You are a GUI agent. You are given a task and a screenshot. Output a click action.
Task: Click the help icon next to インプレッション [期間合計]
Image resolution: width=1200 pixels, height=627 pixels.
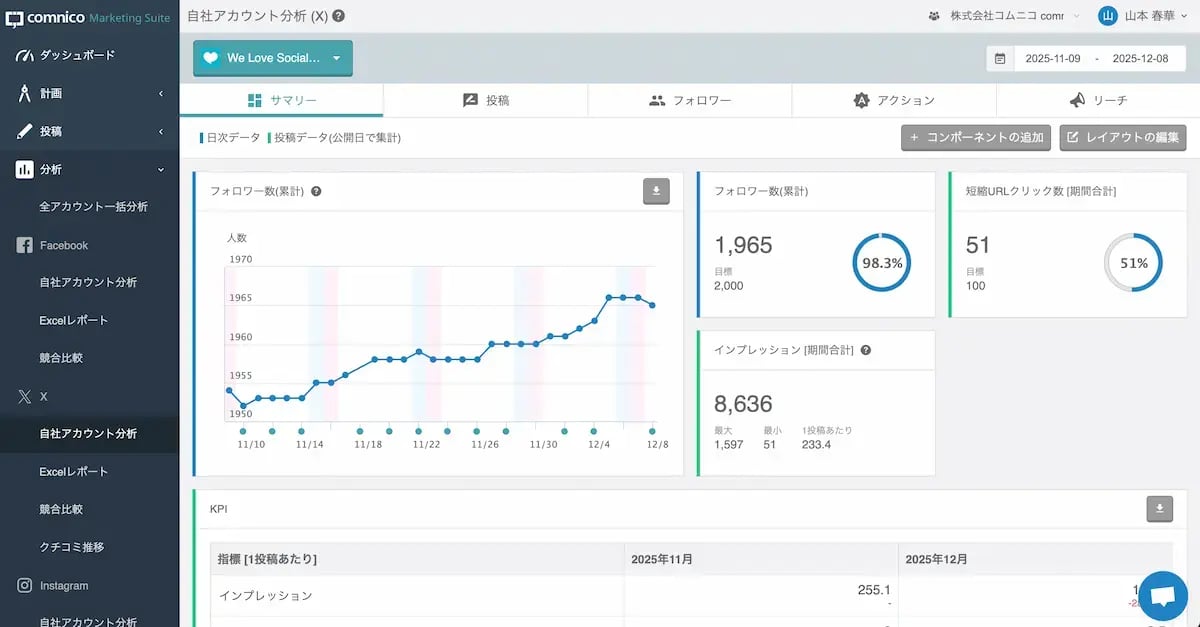point(866,350)
